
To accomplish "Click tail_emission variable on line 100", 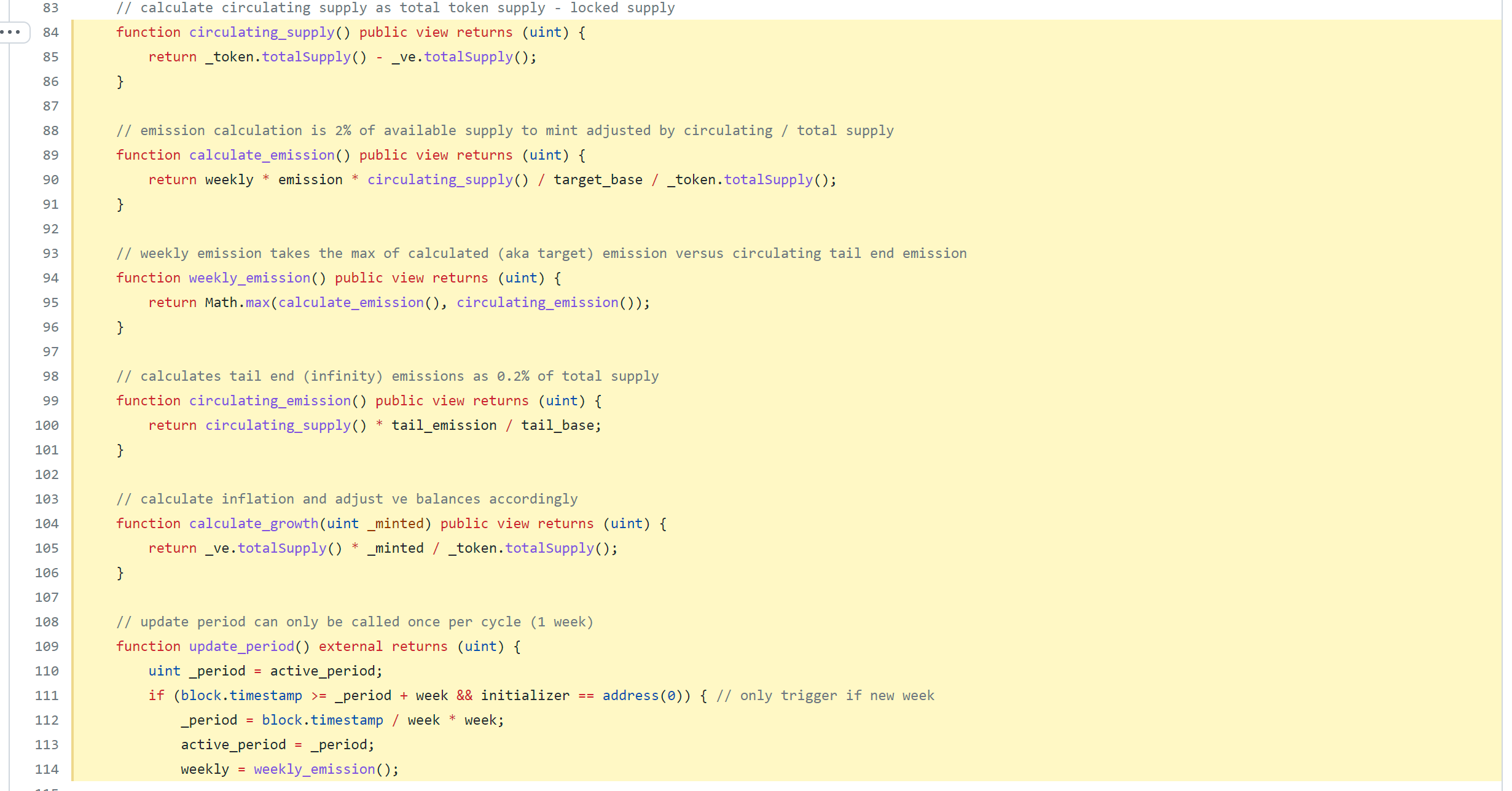I will (444, 426).
